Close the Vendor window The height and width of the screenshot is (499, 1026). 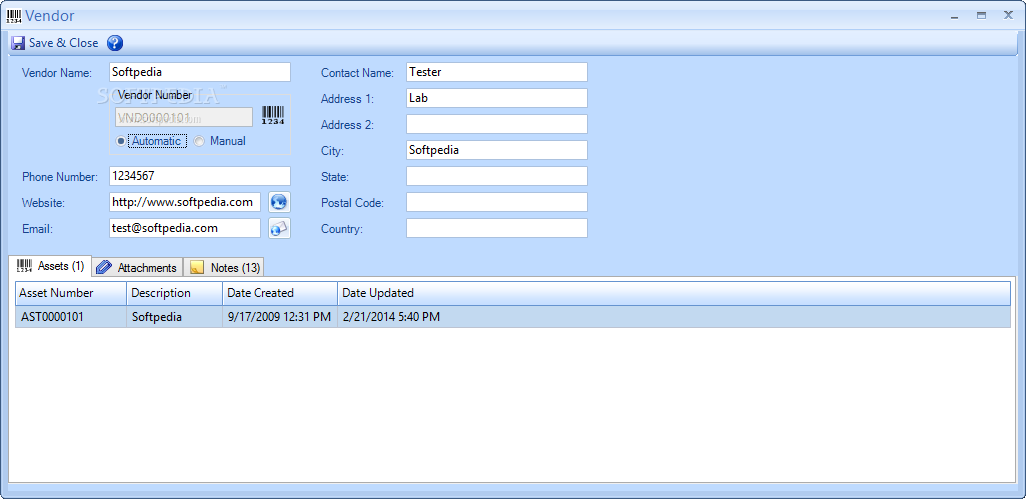point(1008,15)
